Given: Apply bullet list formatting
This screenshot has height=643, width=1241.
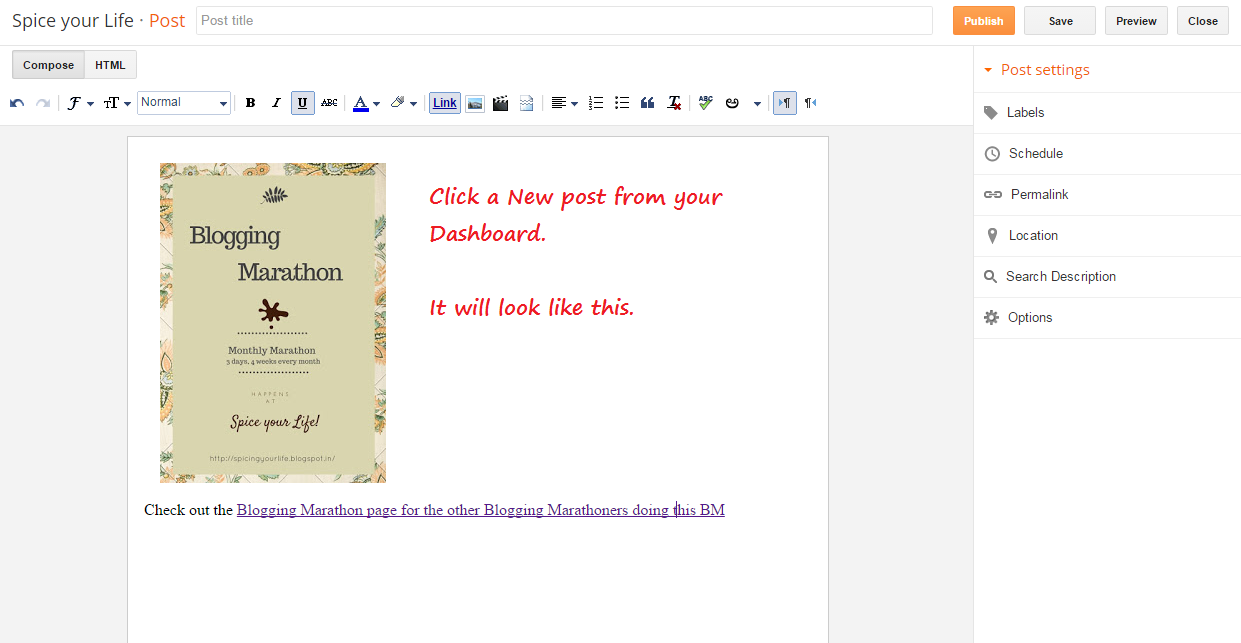Looking at the screenshot, I should pyautogui.click(x=622, y=103).
